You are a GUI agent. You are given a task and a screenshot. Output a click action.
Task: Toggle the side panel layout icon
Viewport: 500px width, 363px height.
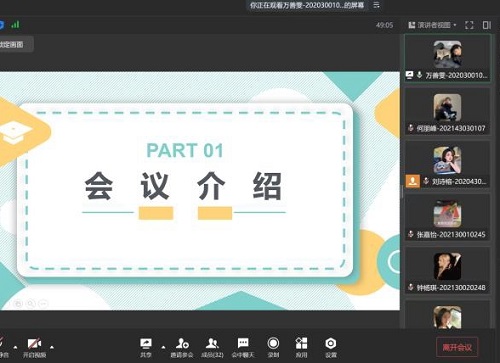tap(487, 25)
